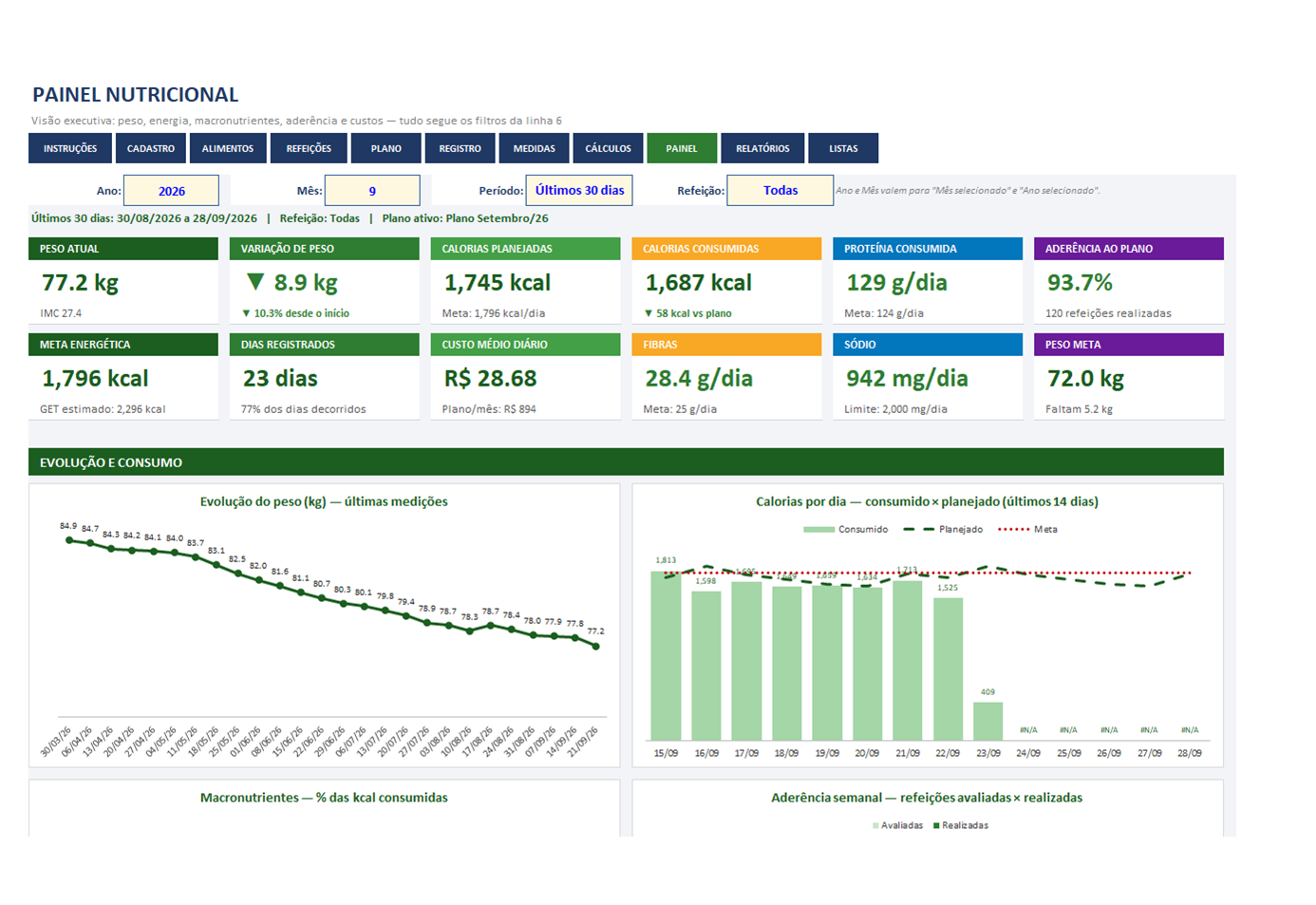Screen dimensions: 1316x905
Task: Click the 942 mg/dia sodium value
Action: [x=907, y=378]
